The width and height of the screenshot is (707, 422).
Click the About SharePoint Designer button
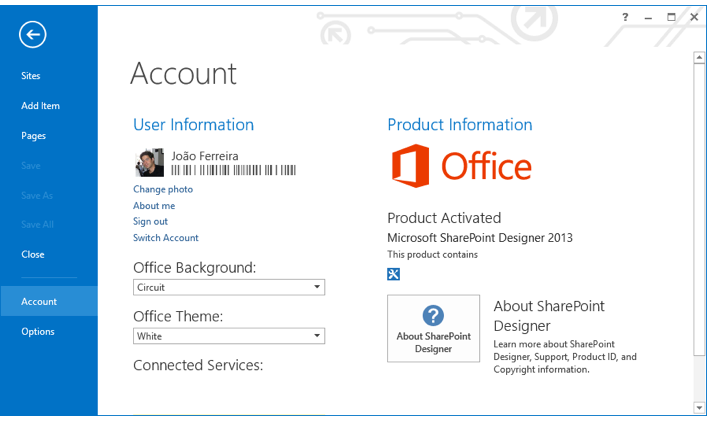pos(433,328)
